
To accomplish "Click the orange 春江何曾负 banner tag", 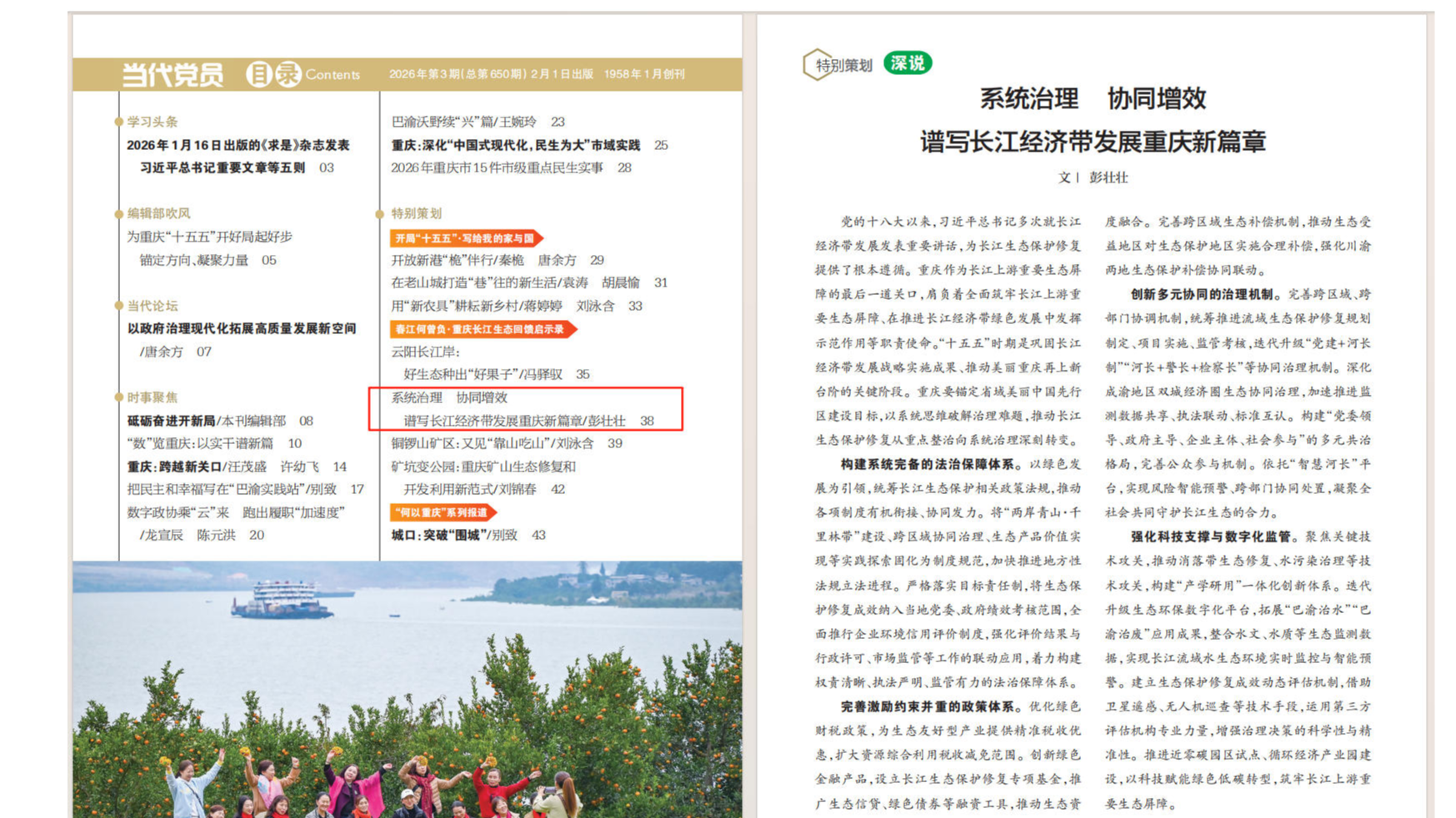I will (x=482, y=329).
